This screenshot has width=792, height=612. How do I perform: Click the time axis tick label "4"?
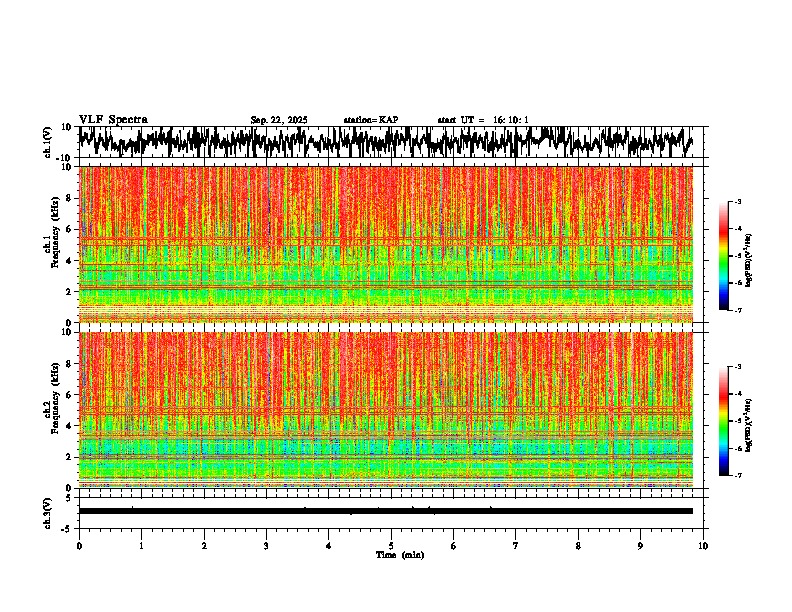coord(328,546)
